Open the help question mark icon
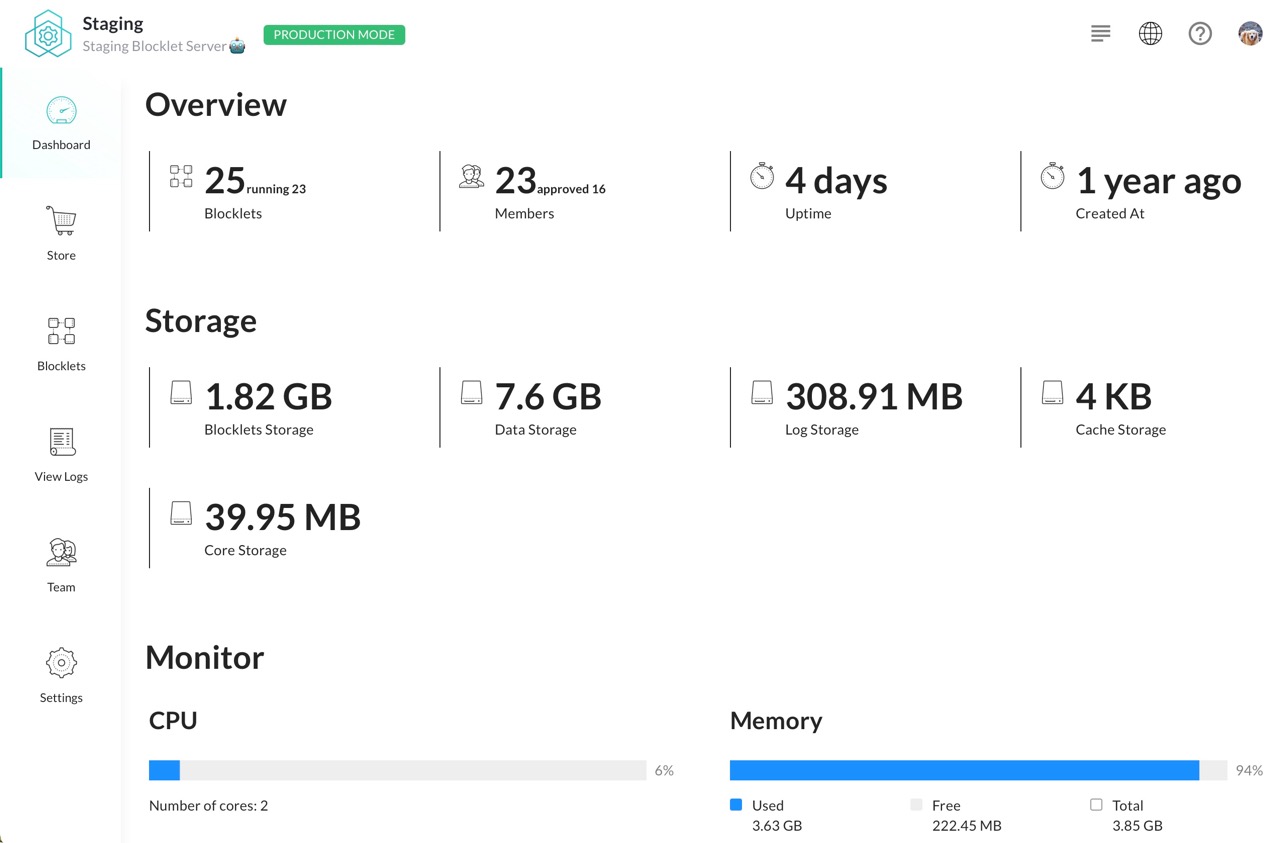 [1200, 34]
